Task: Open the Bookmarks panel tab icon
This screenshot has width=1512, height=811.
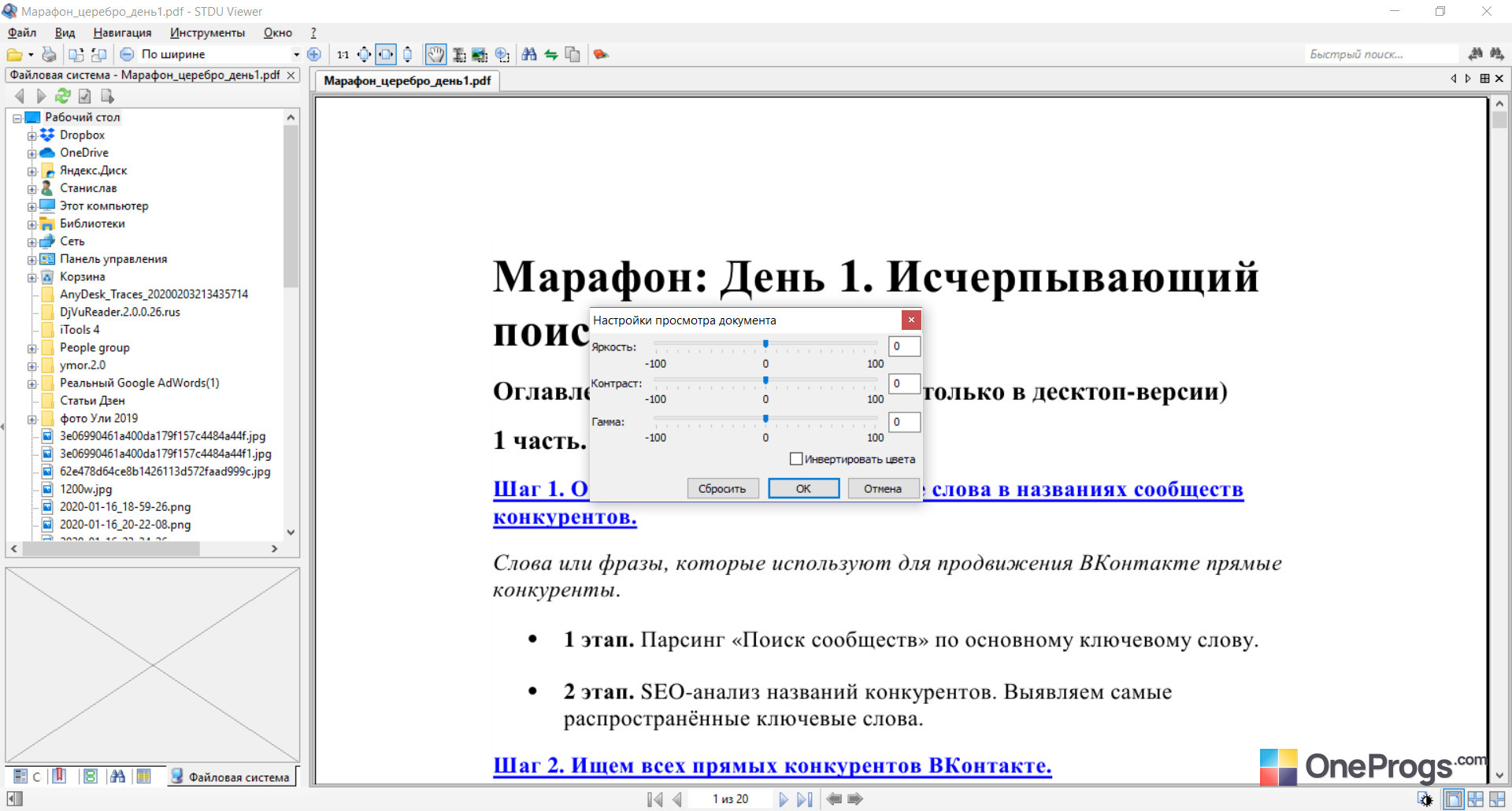Action: tap(59, 776)
